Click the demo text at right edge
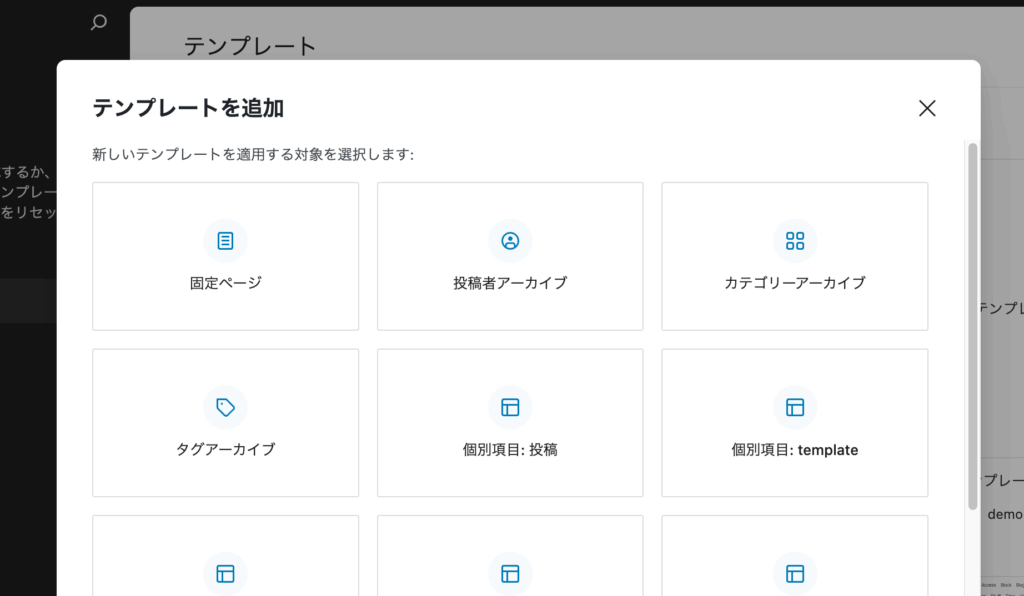 coord(1004,514)
